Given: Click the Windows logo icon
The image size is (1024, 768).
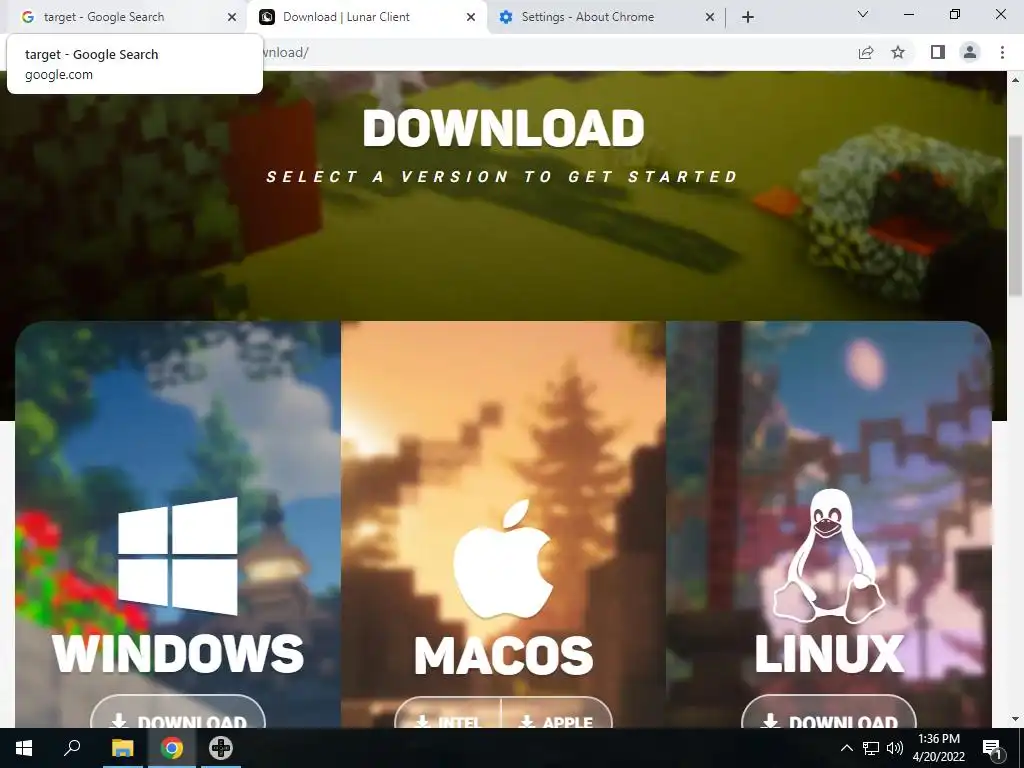Looking at the screenshot, I should (x=178, y=556).
